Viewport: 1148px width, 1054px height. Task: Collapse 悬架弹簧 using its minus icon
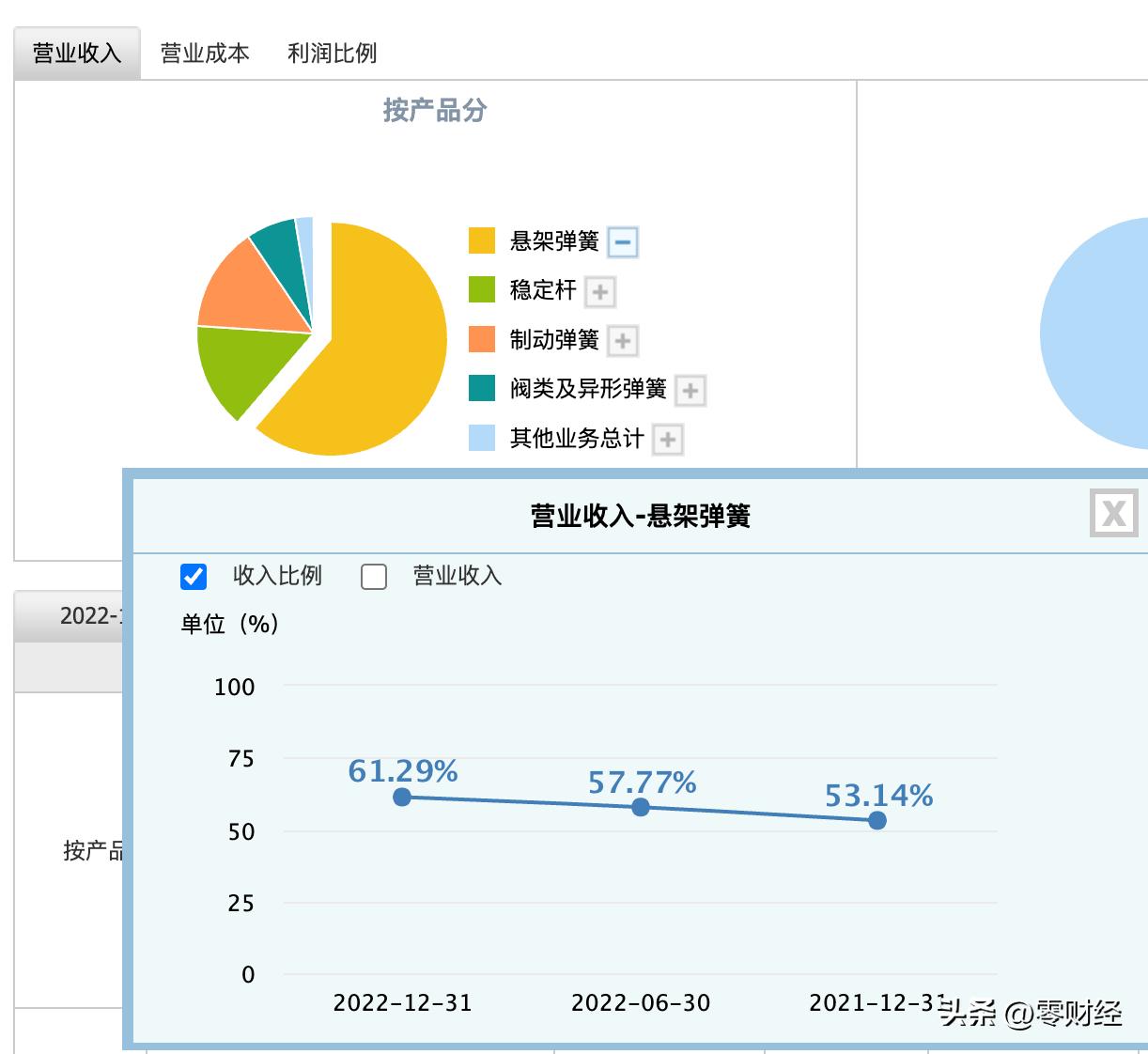(622, 241)
